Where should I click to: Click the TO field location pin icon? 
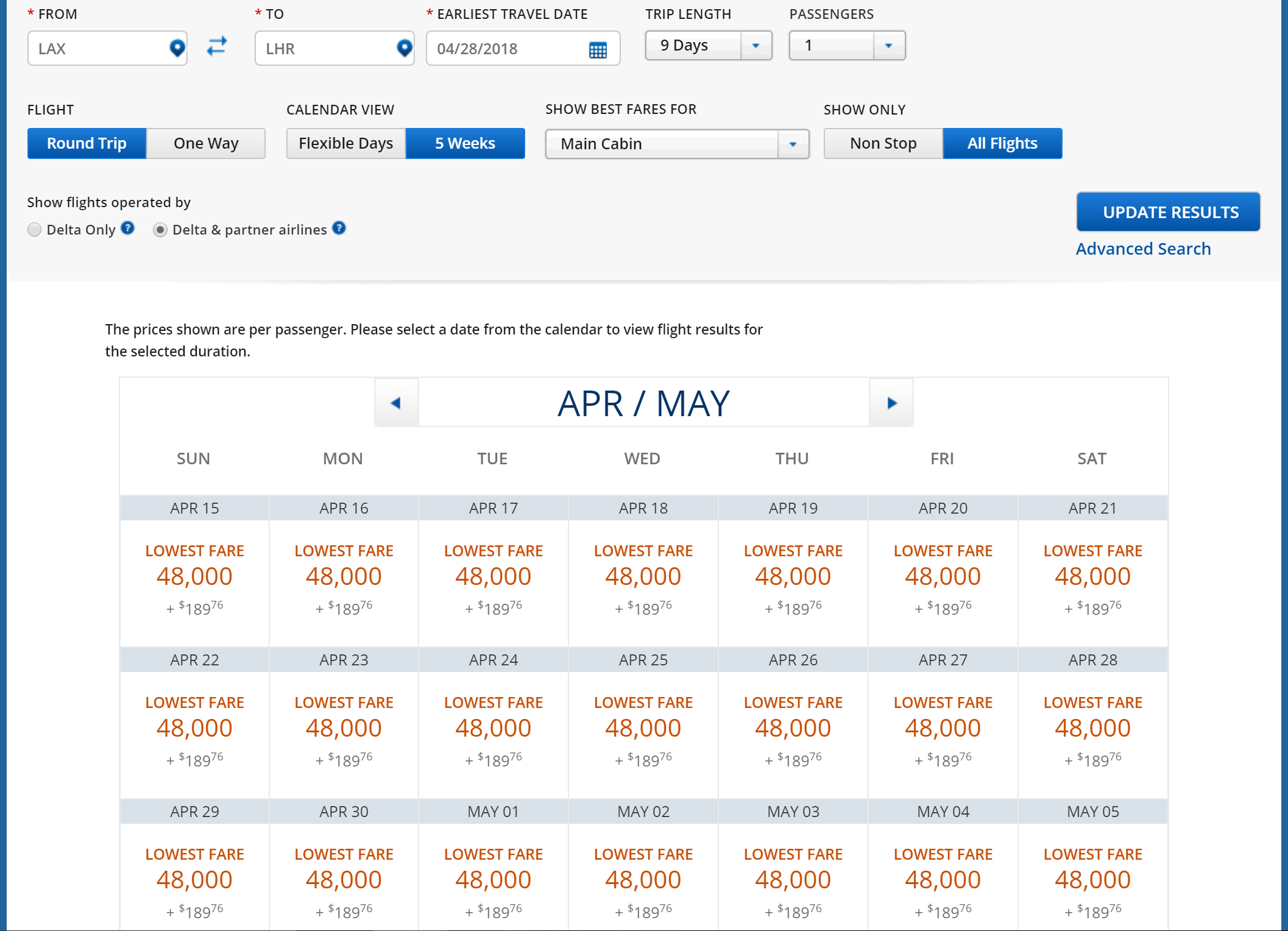404,48
